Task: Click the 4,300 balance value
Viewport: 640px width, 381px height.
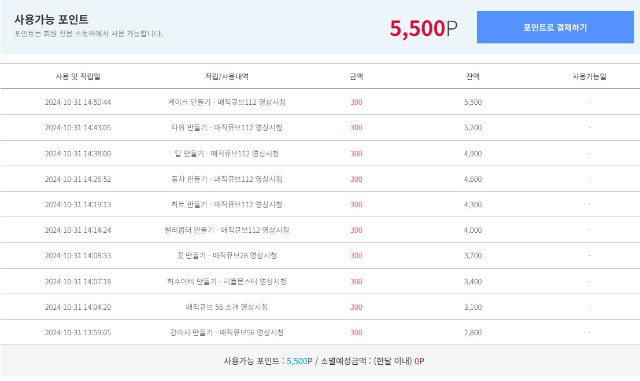Action: pyautogui.click(x=473, y=204)
